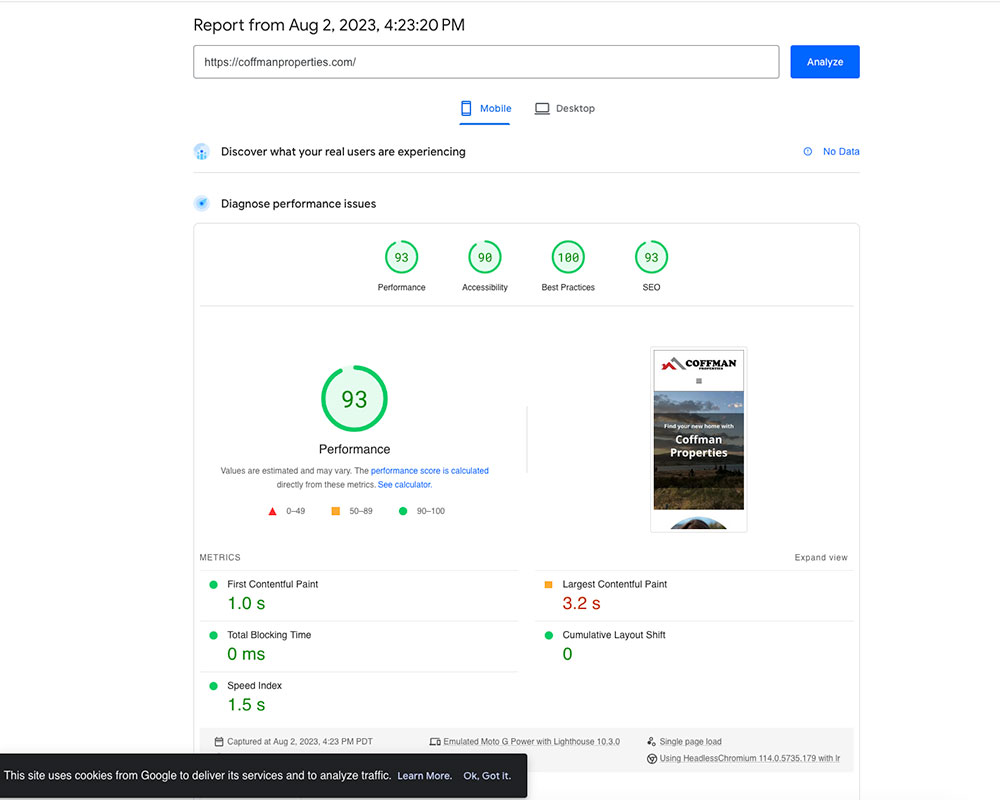Dismiss cookie banner with Ok, Got it
The height and width of the screenshot is (800, 1000).
487,776
